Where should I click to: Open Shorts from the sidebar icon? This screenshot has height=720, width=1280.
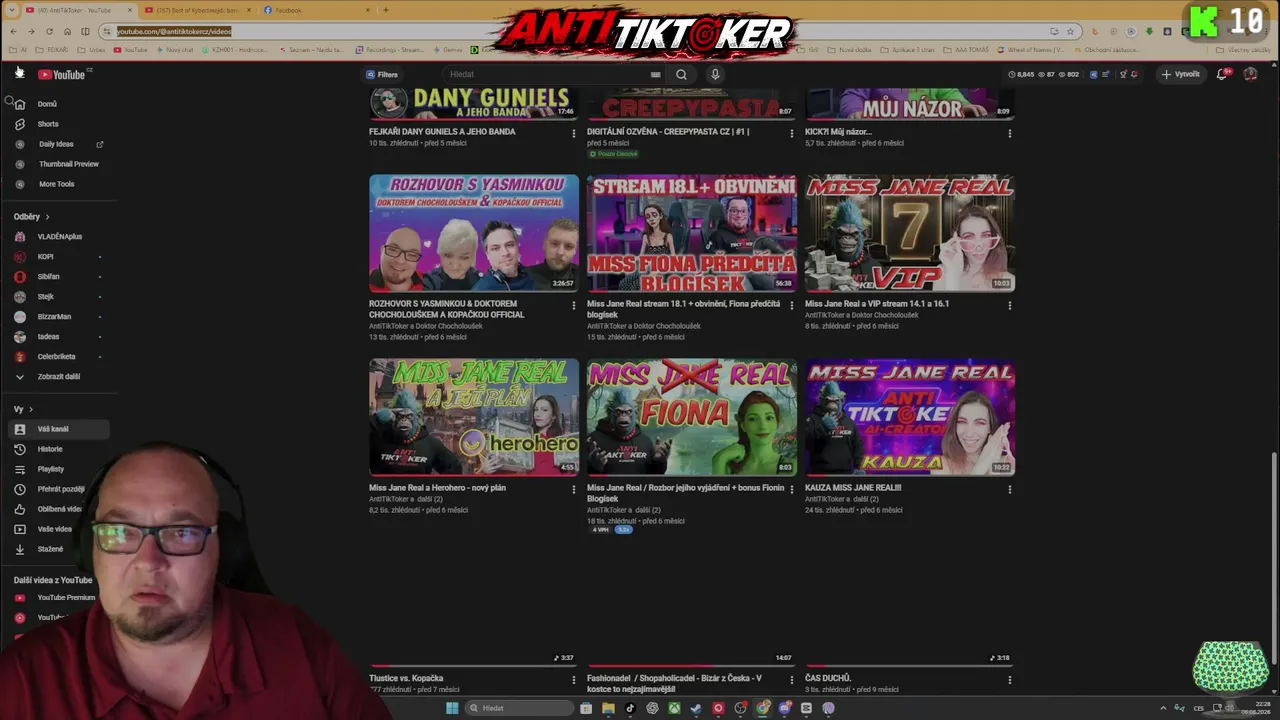coord(19,124)
